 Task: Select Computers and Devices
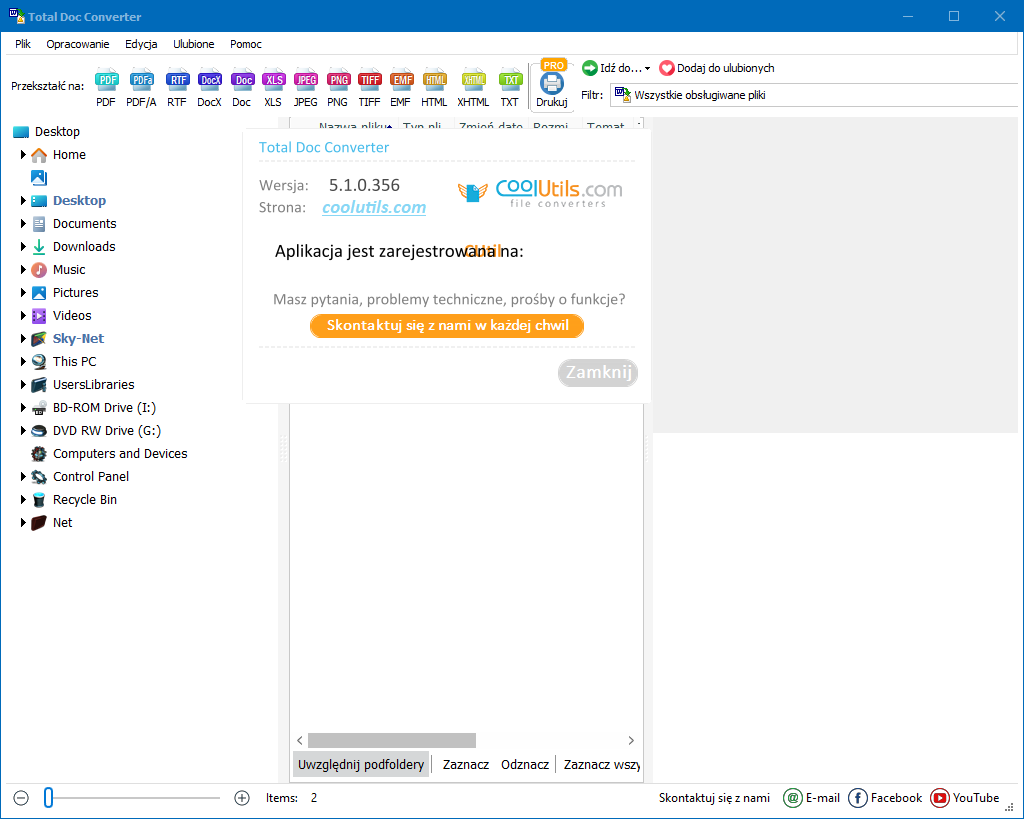[x=120, y=453]
